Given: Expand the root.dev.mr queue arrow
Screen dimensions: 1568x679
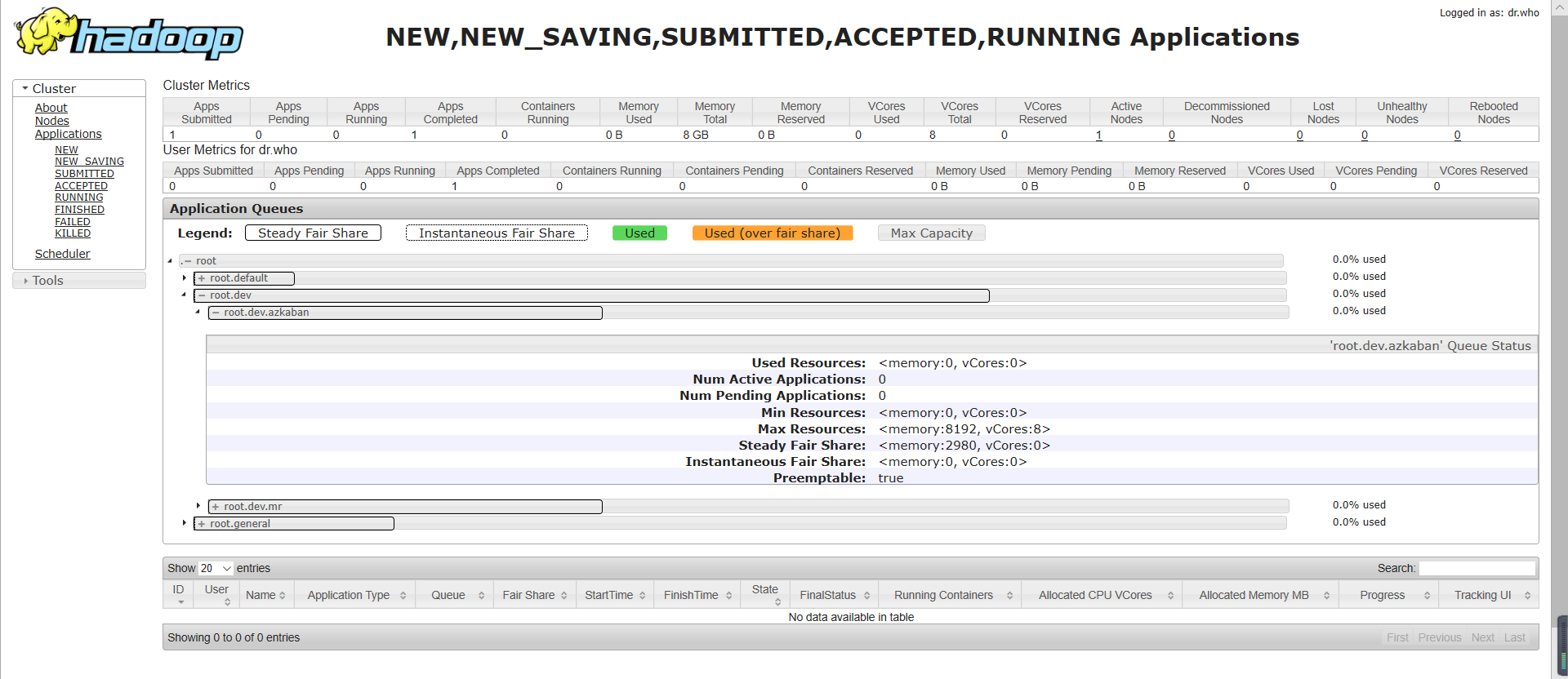Looking at the screenshot, I should click(x=198, y=506).
